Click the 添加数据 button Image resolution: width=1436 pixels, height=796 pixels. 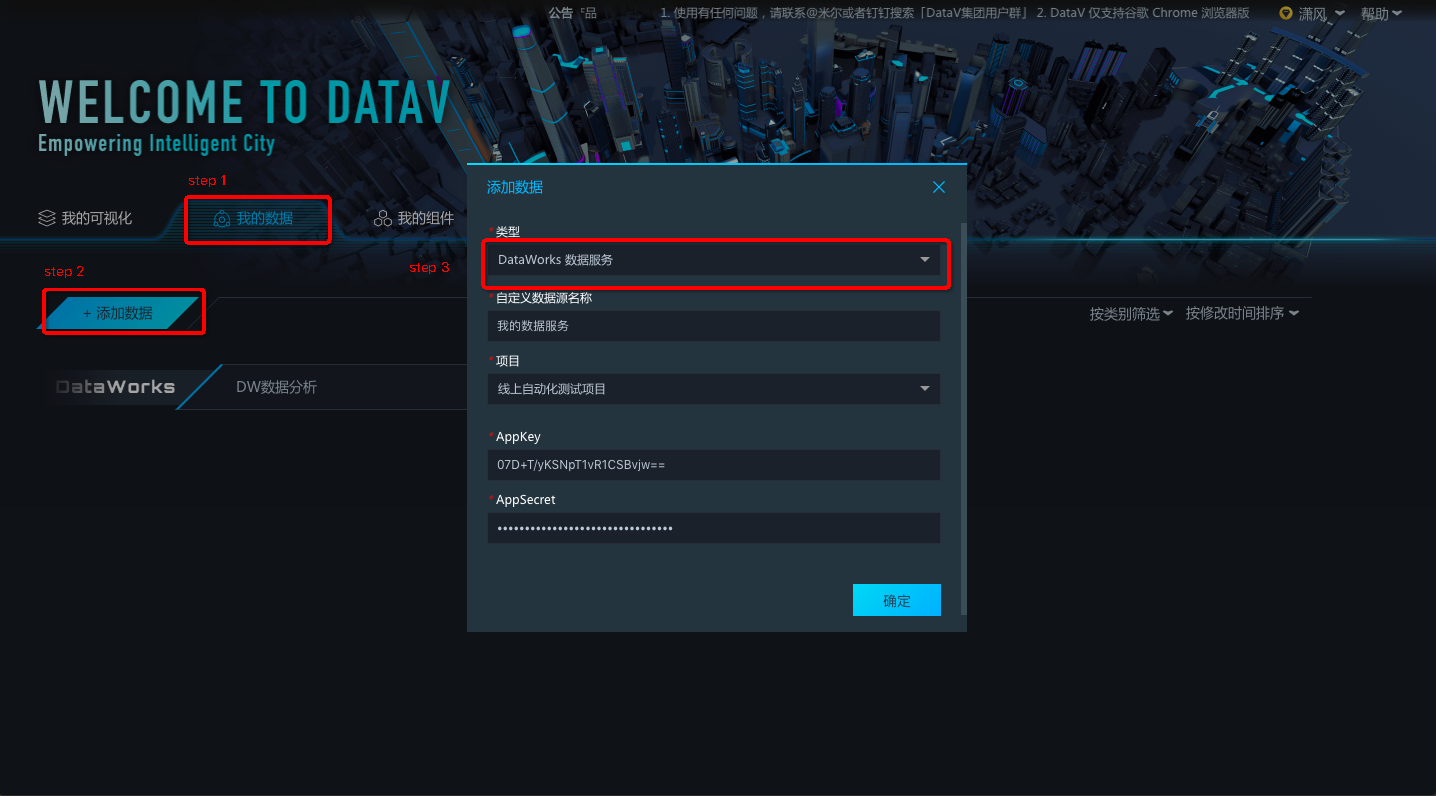118,313
